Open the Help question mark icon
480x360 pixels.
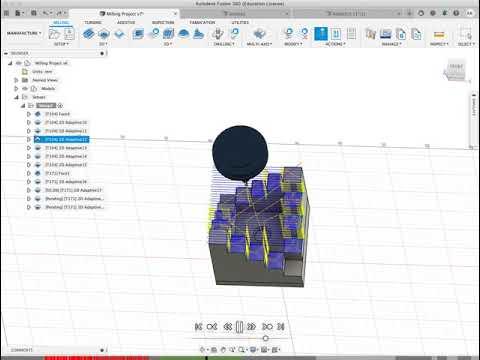point(456,13)
